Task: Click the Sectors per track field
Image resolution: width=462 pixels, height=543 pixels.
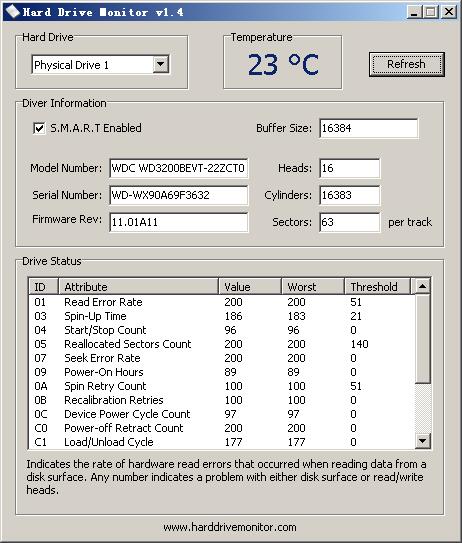Action: pyautogui.click(x=349, y=222)
